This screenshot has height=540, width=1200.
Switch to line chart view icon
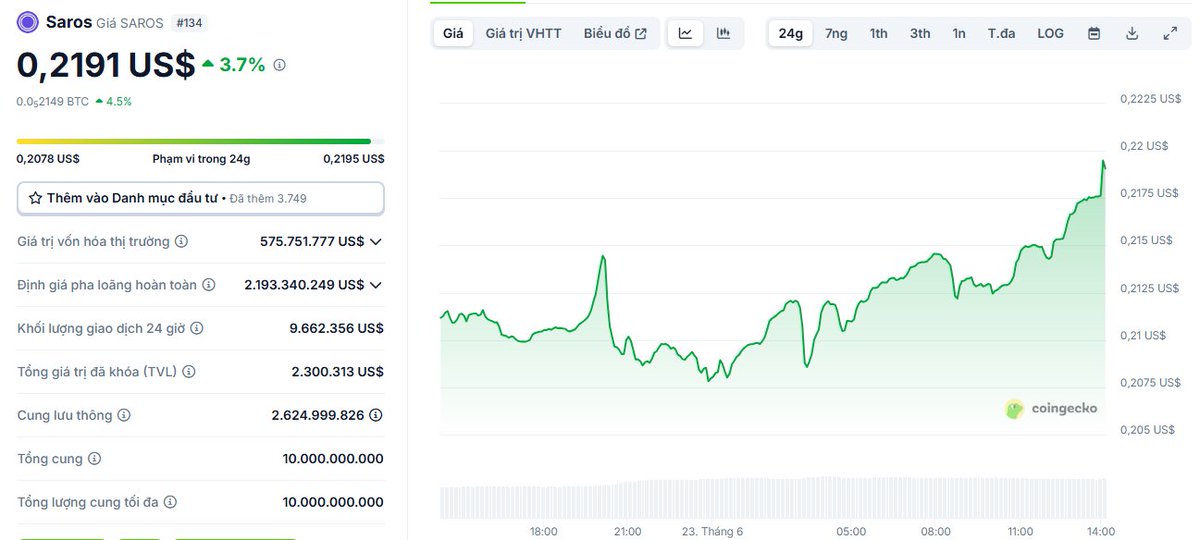click(x=685, y=33)
